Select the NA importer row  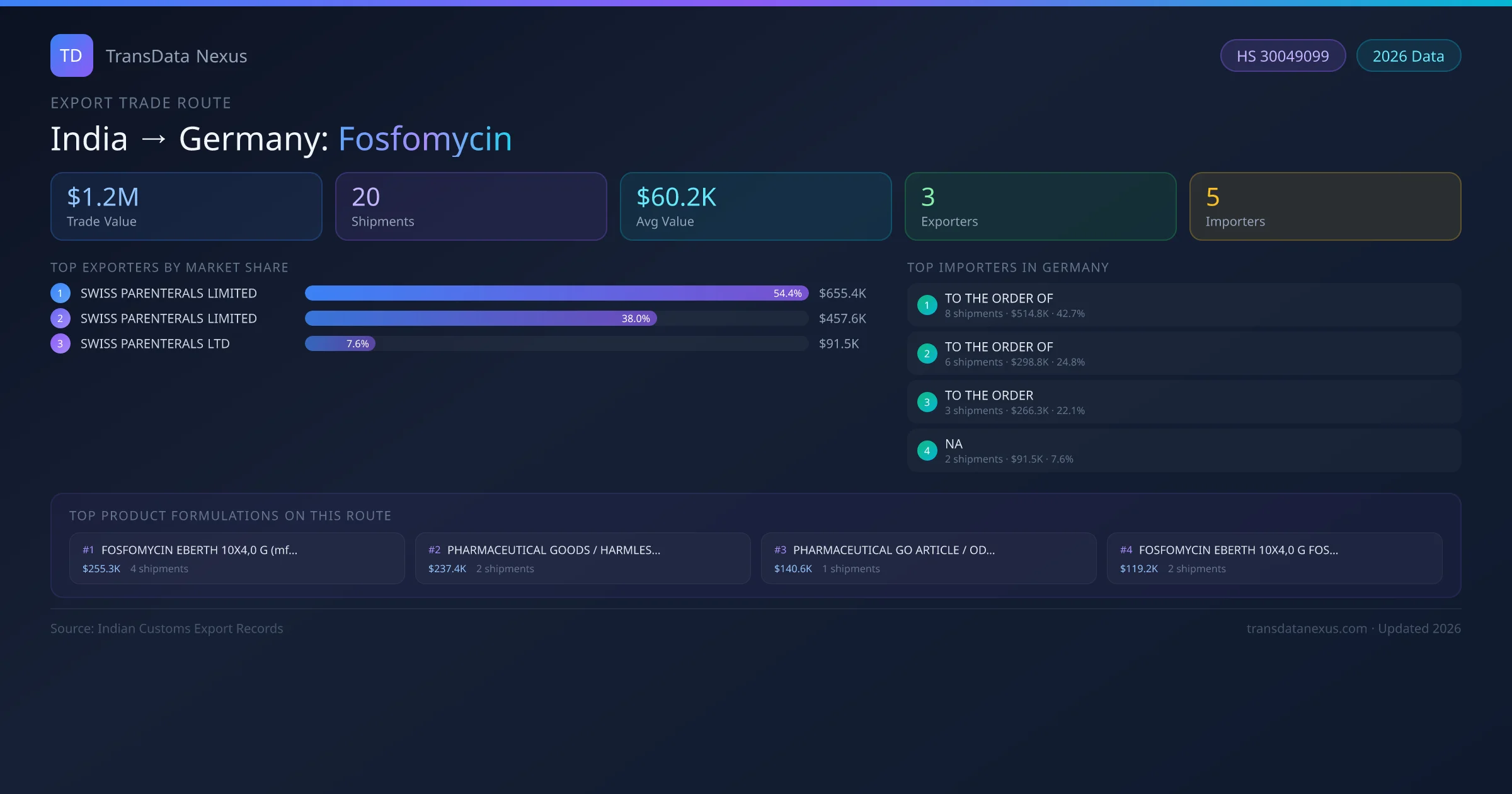[x=1183, y=451]
